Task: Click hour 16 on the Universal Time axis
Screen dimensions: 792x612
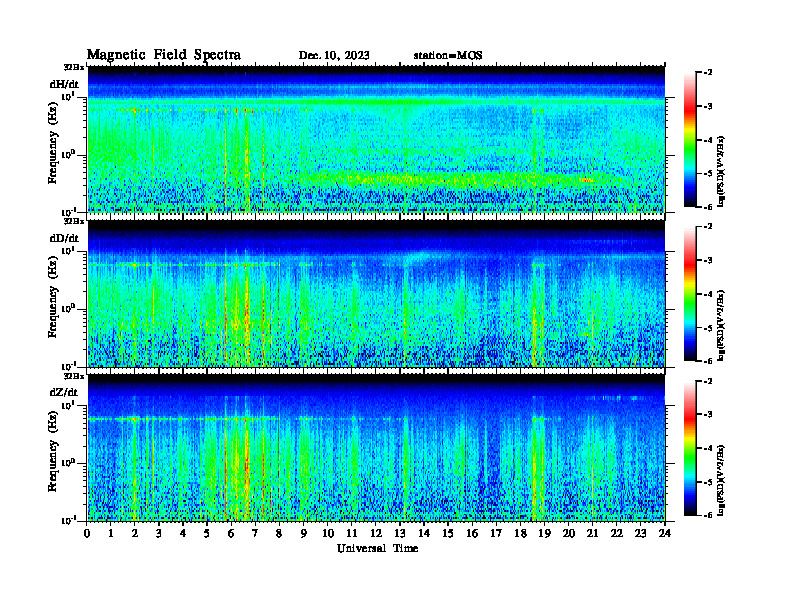Action: (472, 534)
